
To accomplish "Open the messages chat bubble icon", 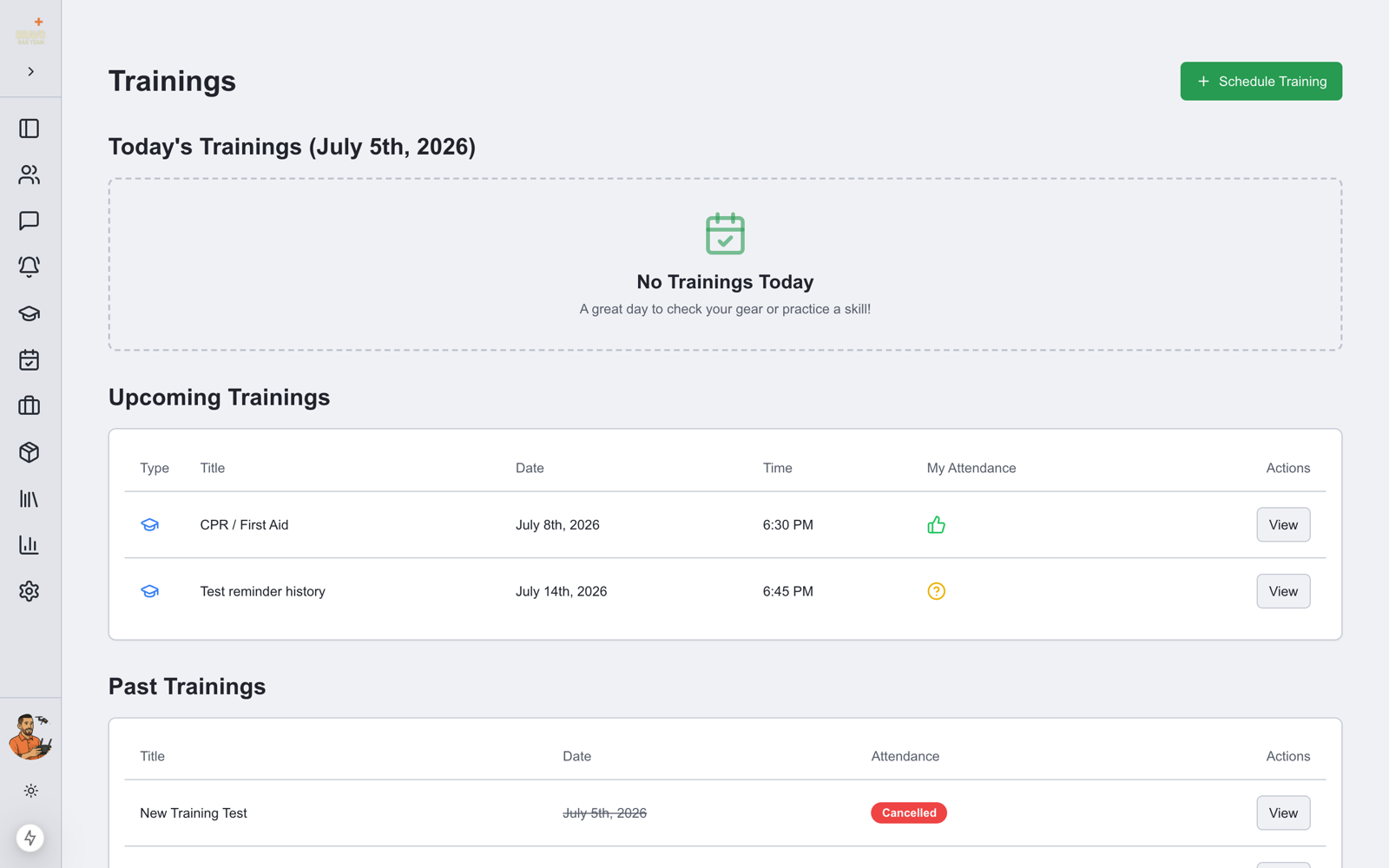I will pyautogui.click(x=30, y=220).
